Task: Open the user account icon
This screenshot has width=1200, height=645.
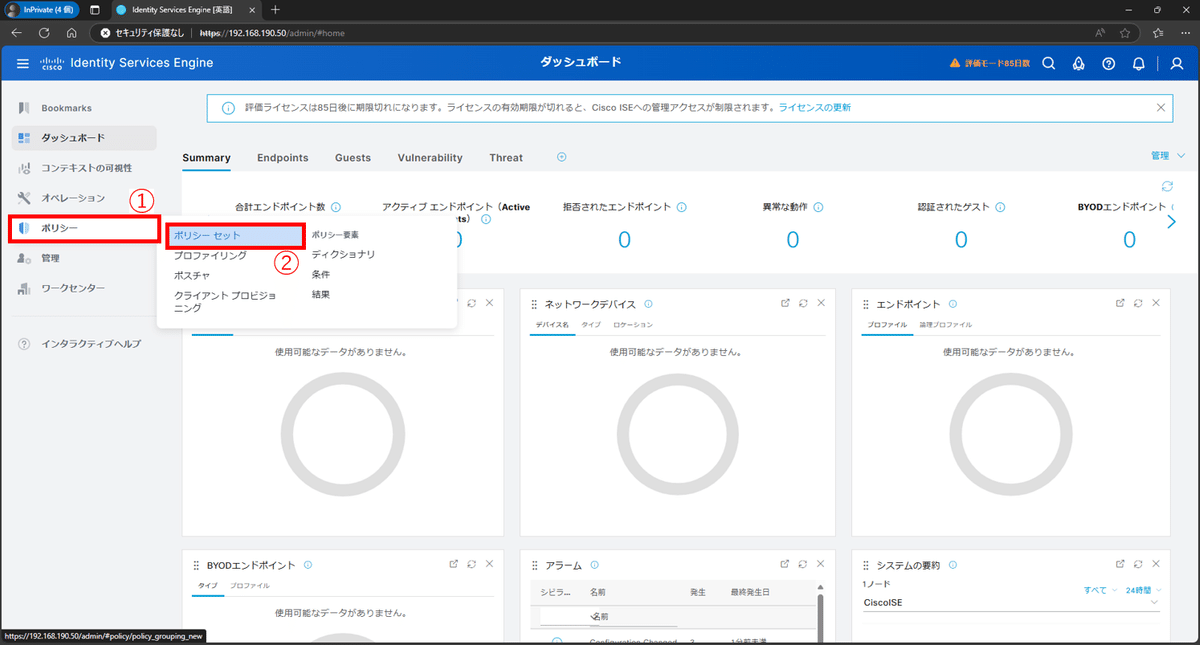Action: coord(1175,63)
